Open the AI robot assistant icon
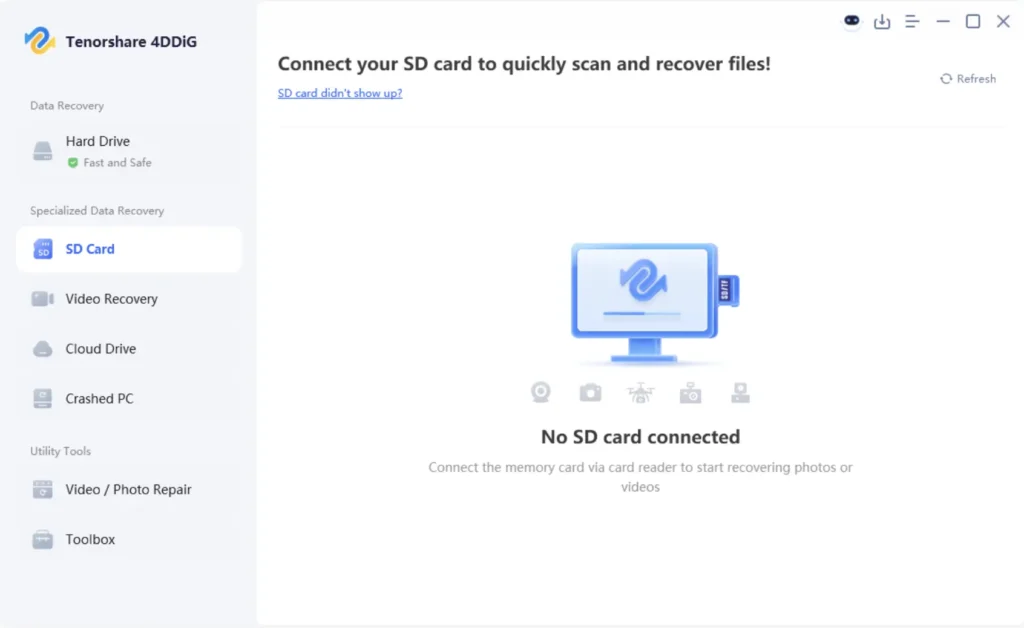This screenshot has width=1024, height=628. [x=851, y=21]
